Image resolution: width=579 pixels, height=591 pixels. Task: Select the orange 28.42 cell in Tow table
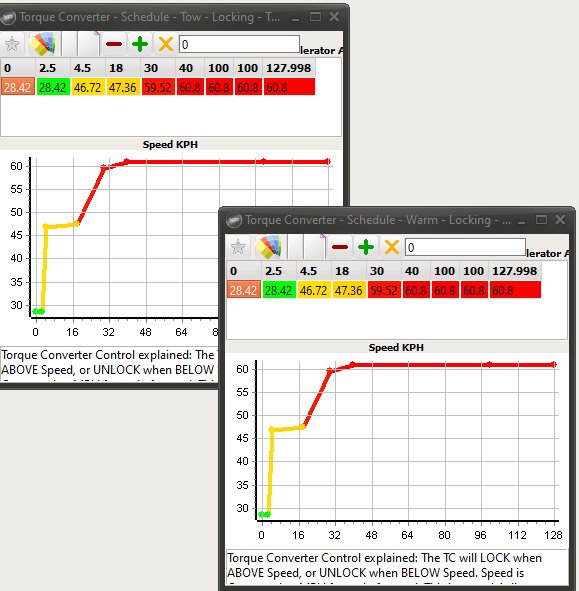click(18, 87)
